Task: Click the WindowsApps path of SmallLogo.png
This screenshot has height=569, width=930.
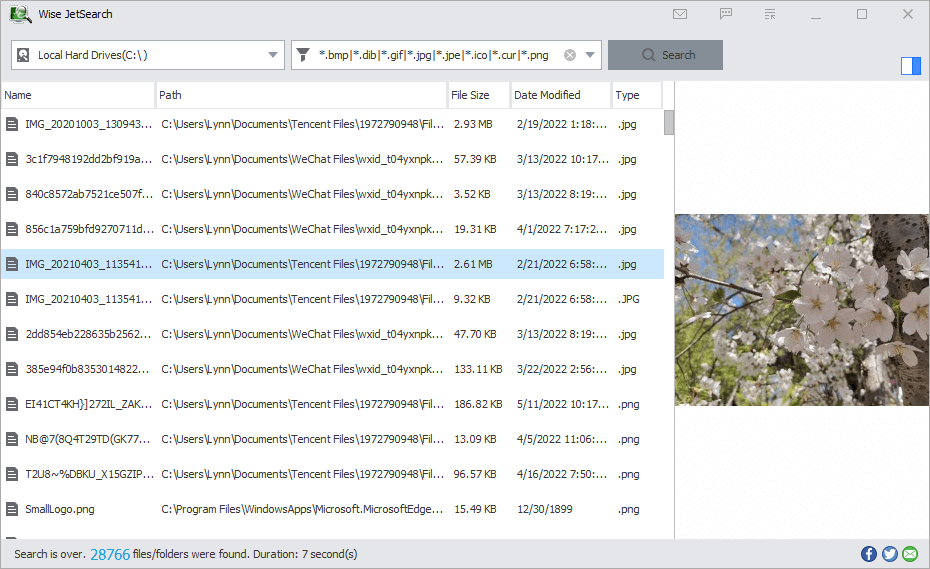Action: (x=302, y=509)
